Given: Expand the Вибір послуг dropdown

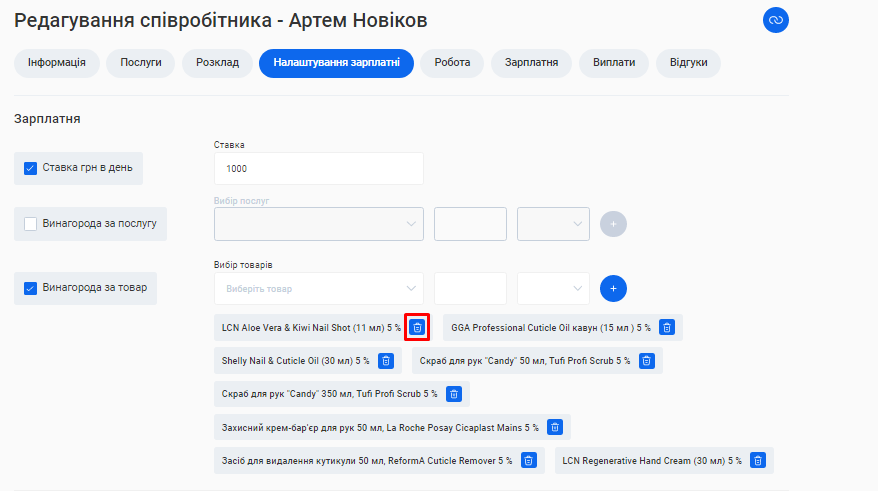Looking at the screenshot, I should pyautogui.click(x=319, y=224).
